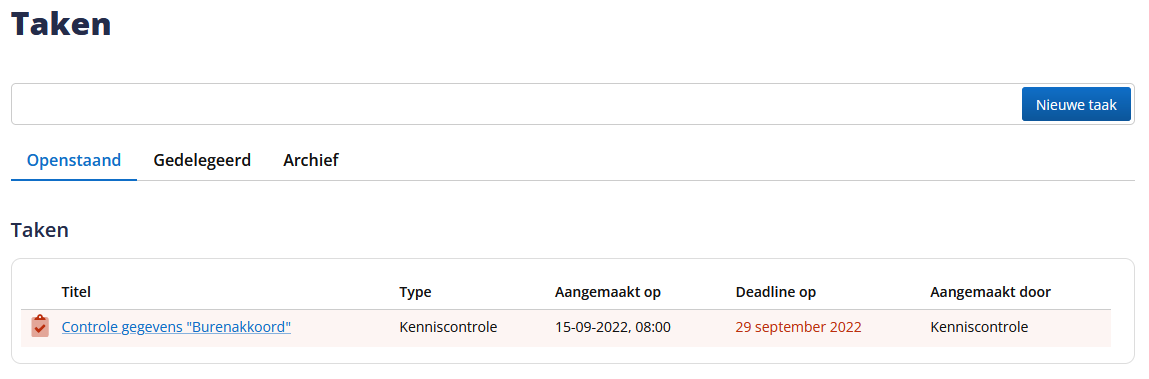1149x379 pixels.
Task: Select the Deadline op column header
Action: (776, 292)
